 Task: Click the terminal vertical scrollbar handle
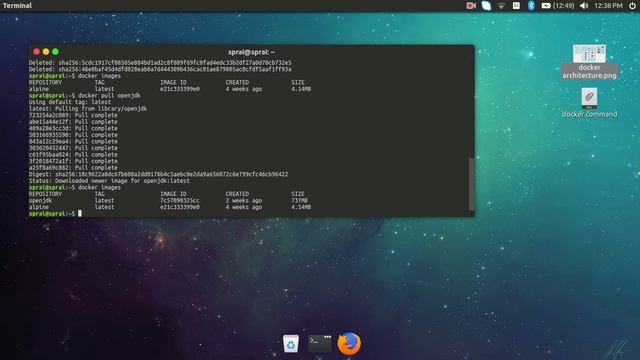pos(471,184)
